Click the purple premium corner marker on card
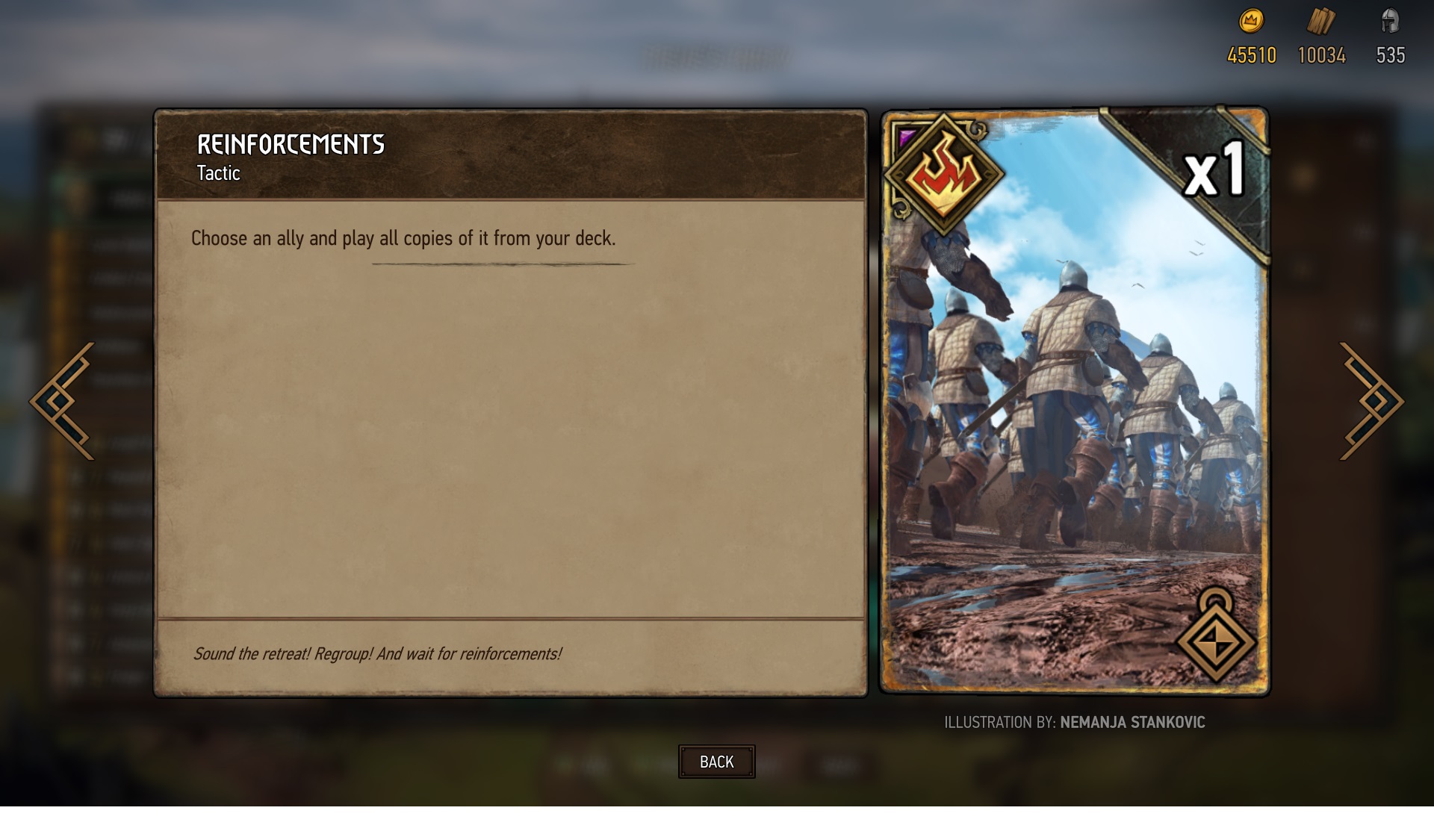1434x840 pixels. 906,137
